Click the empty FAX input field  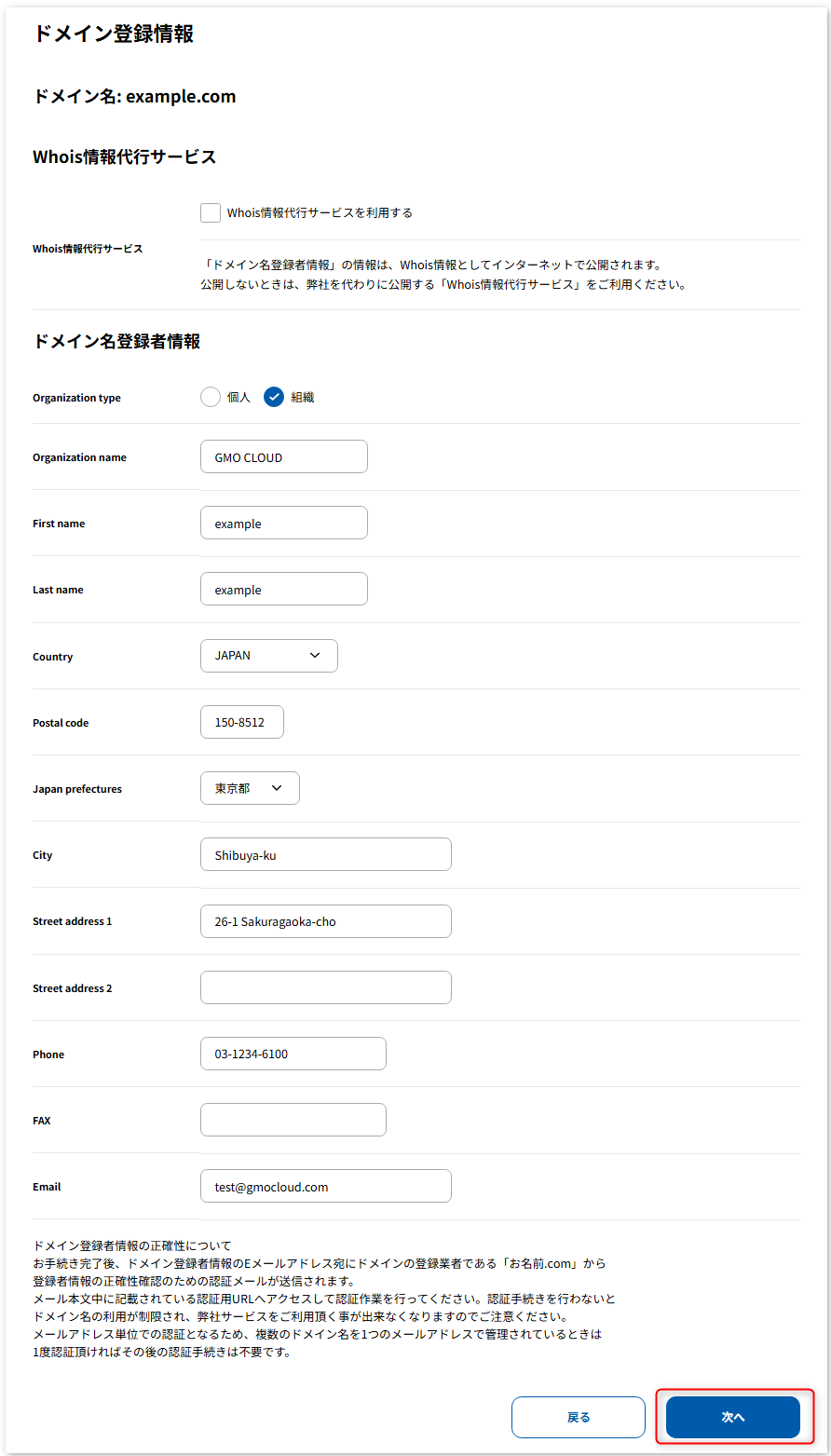[293, 1119]
